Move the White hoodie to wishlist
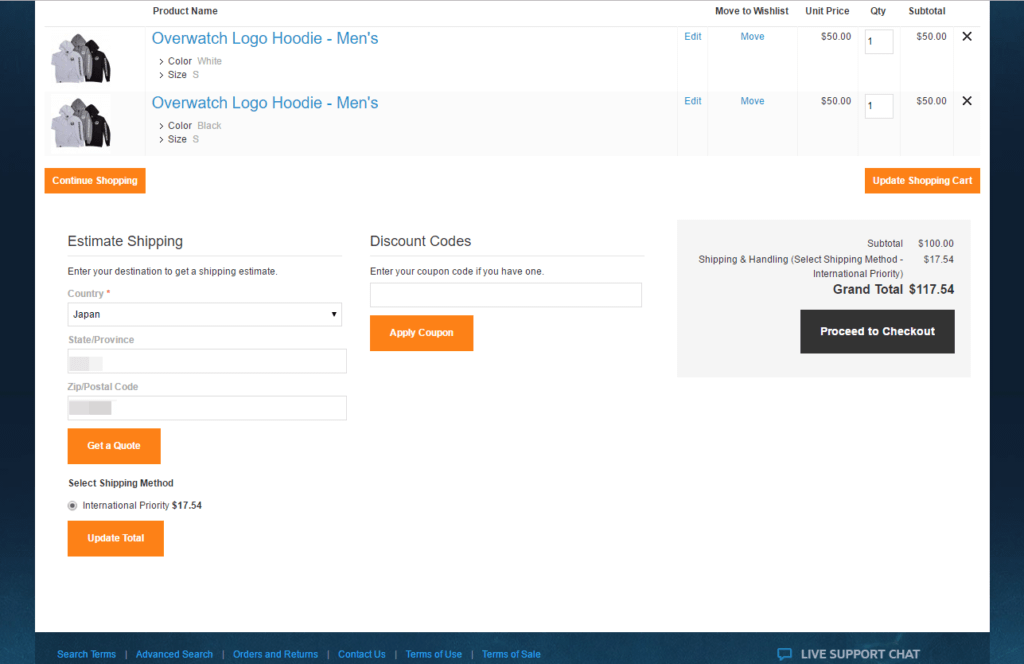1024x664 pixels. click(752, 37)
